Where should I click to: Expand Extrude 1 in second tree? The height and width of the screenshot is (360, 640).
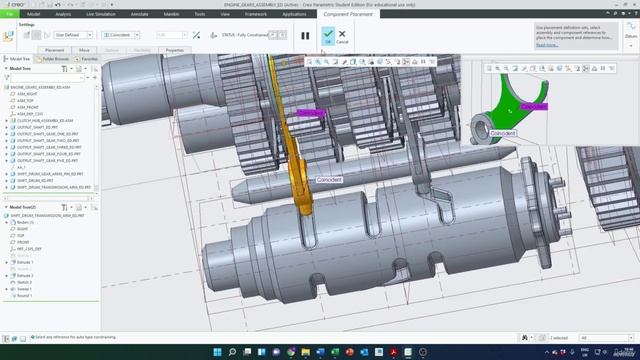point(6,262)
